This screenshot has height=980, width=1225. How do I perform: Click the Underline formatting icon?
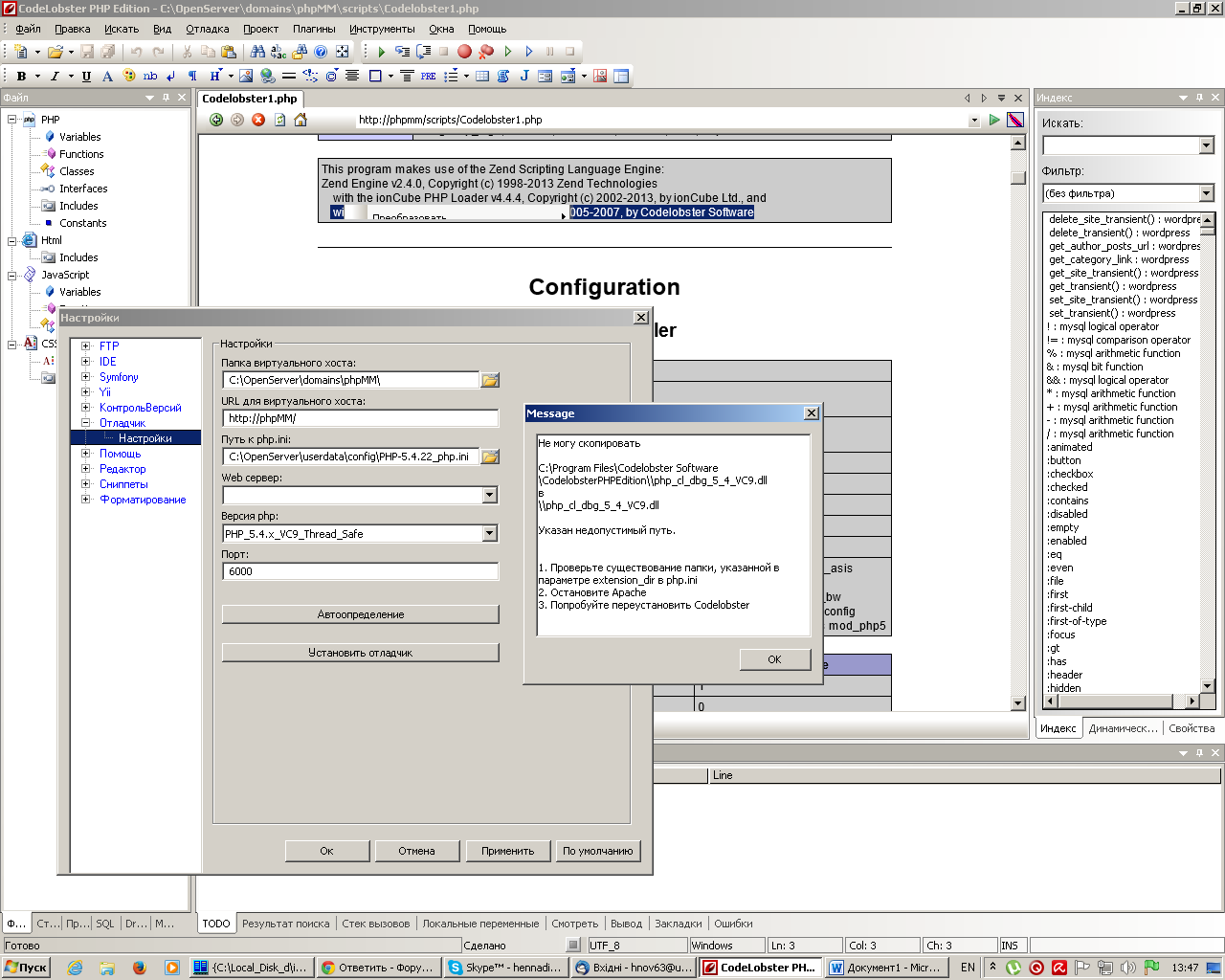(x=86, y=76)
